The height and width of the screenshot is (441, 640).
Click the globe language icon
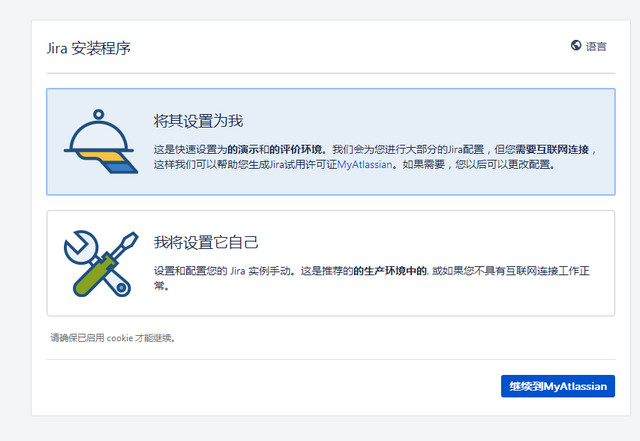pos(576,45)
